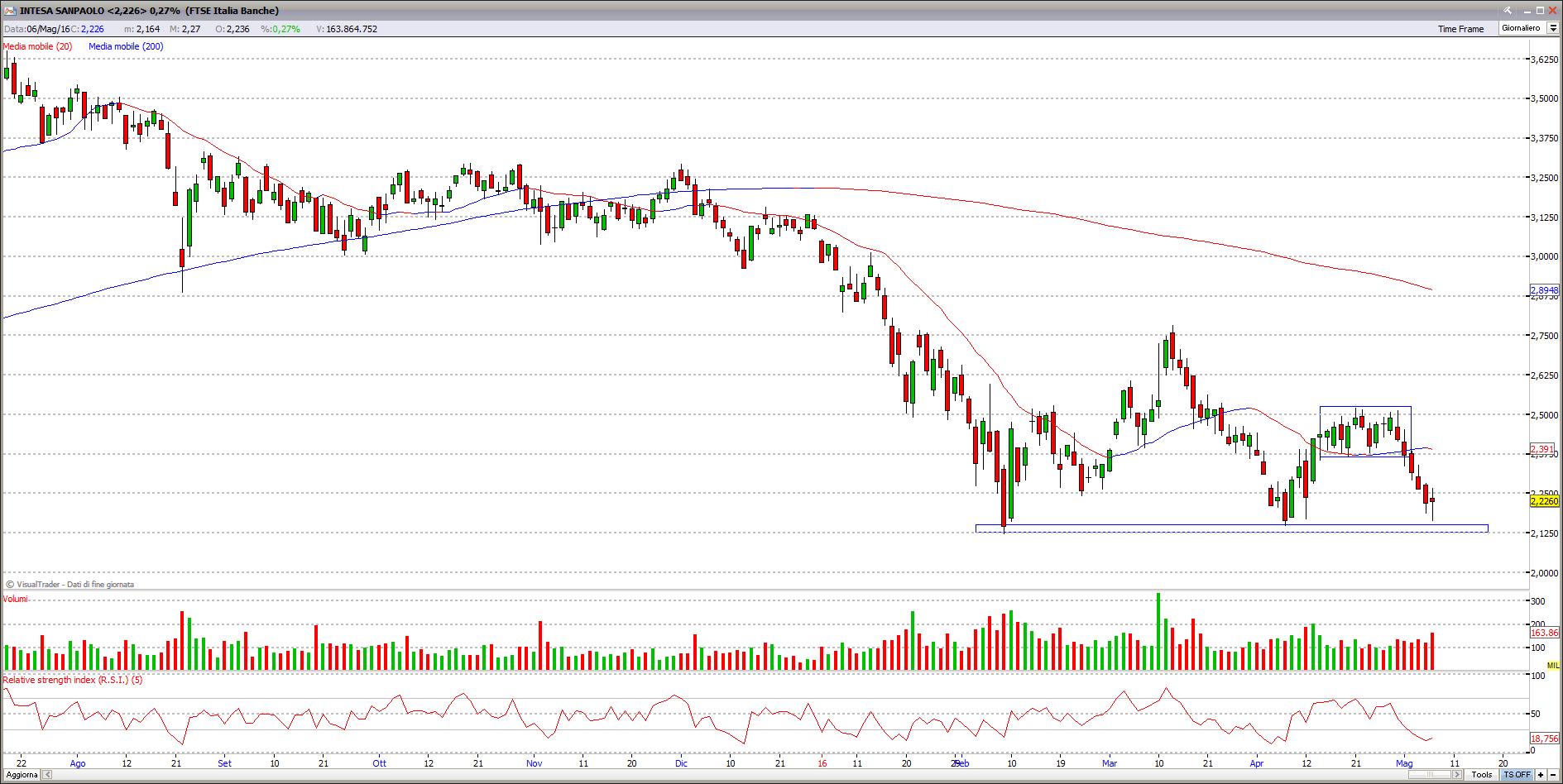The image size is (1563, 784).
Task: Click the 163.86 volume value tag
Action: coord(1544,633)
